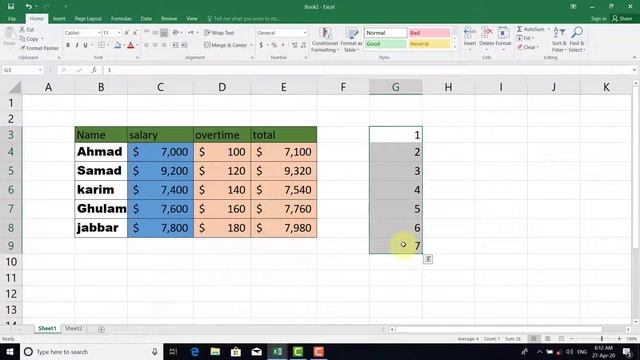Click the Sign in link
The width and height of the screenshot is (640, 360).
pos(599,19)
